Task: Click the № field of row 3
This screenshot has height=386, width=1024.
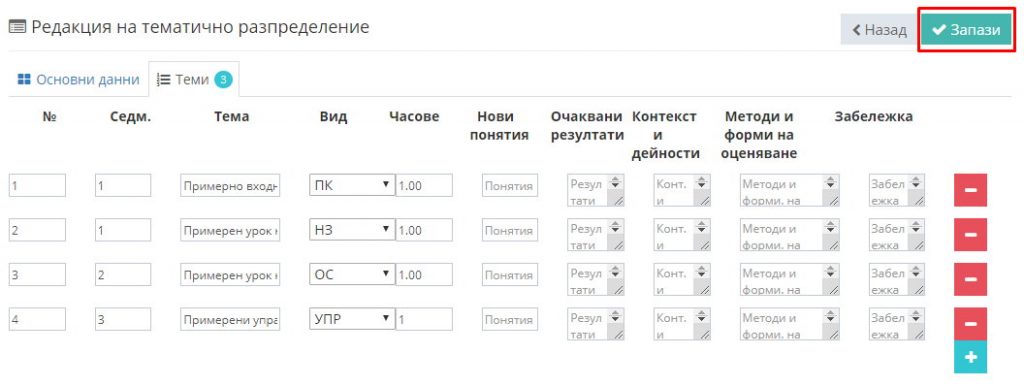Action: coord(37,275)
